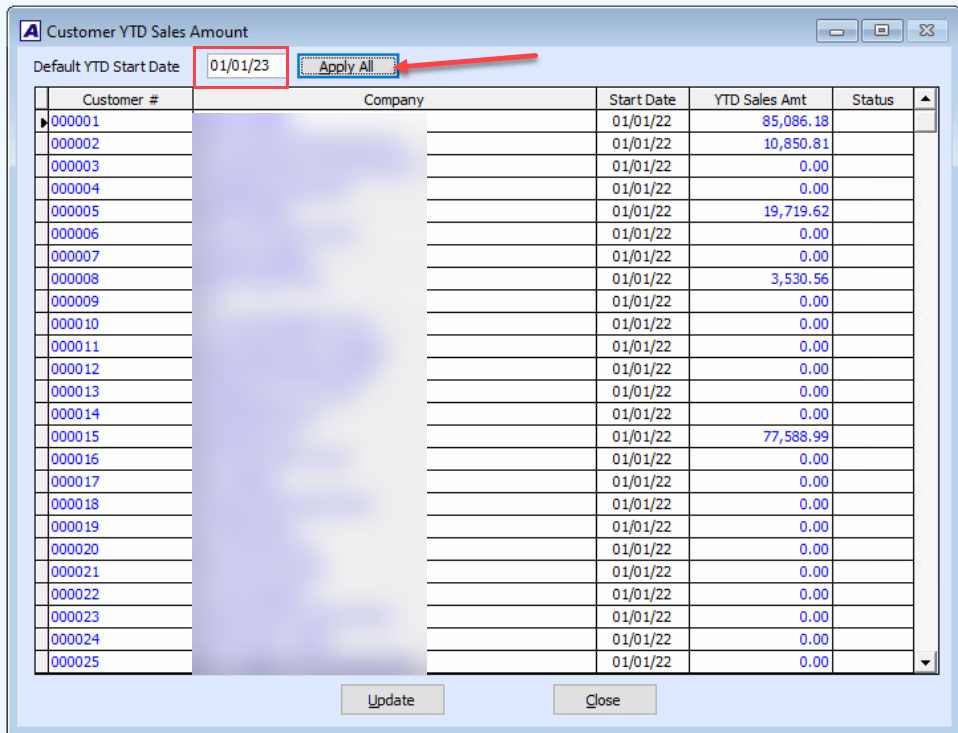Click the Company column header

(x=394, y=98)
